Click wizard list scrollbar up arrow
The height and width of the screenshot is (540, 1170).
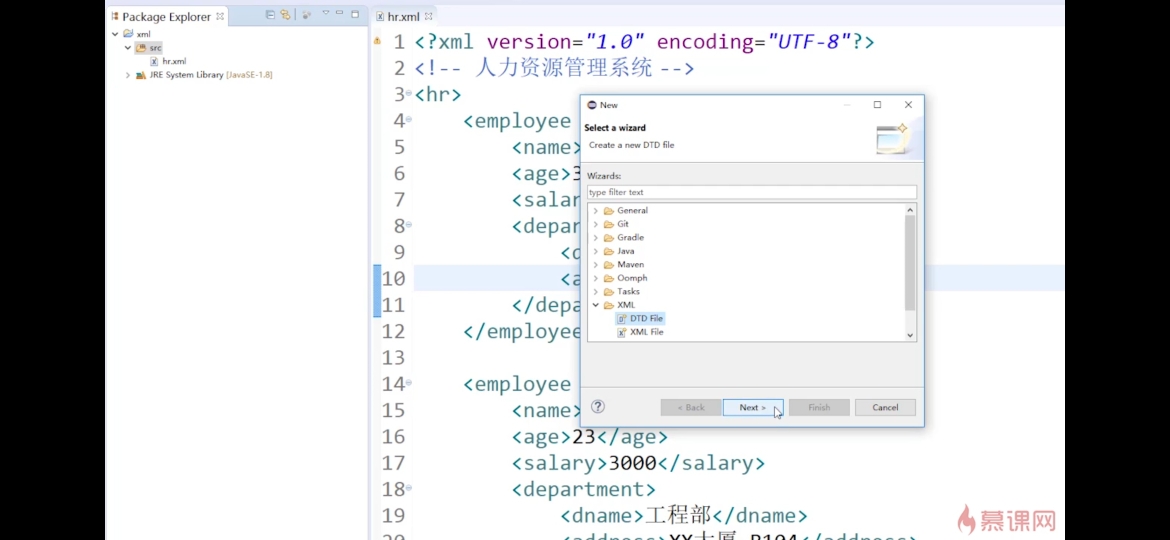click(x=910, y=210)
